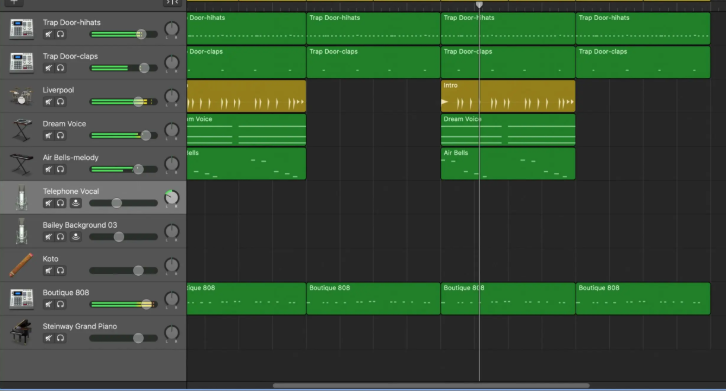The height and width of the screenshot is (391, 726).
Task: Click the Steinway Grand Piano icon
Action: pos(21,333)
